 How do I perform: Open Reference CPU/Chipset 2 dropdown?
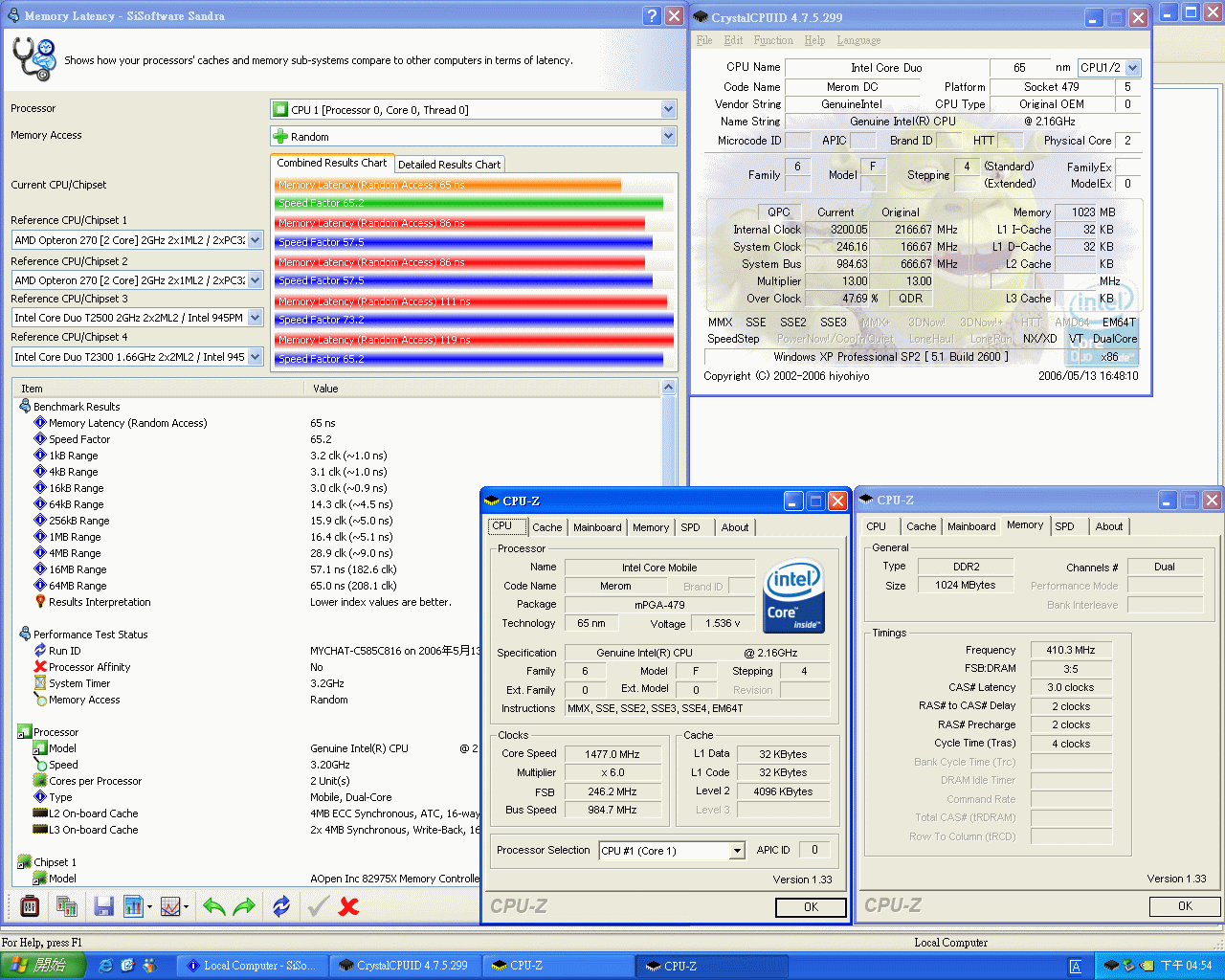click(256, 280)
